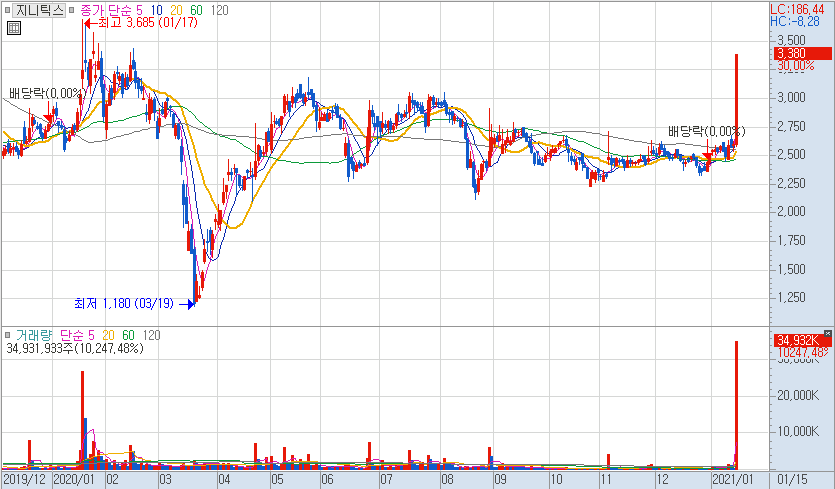Screen dimensions: 835x489
Task: Click the 06 month label on date axis
Action: click(x=328, y=479)
